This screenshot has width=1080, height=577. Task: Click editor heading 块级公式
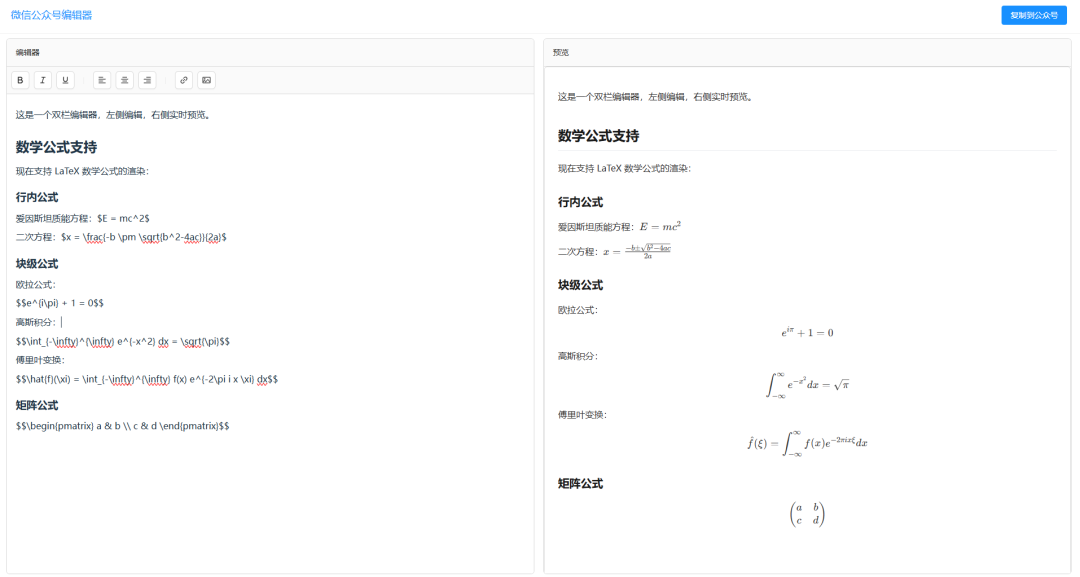37,264
